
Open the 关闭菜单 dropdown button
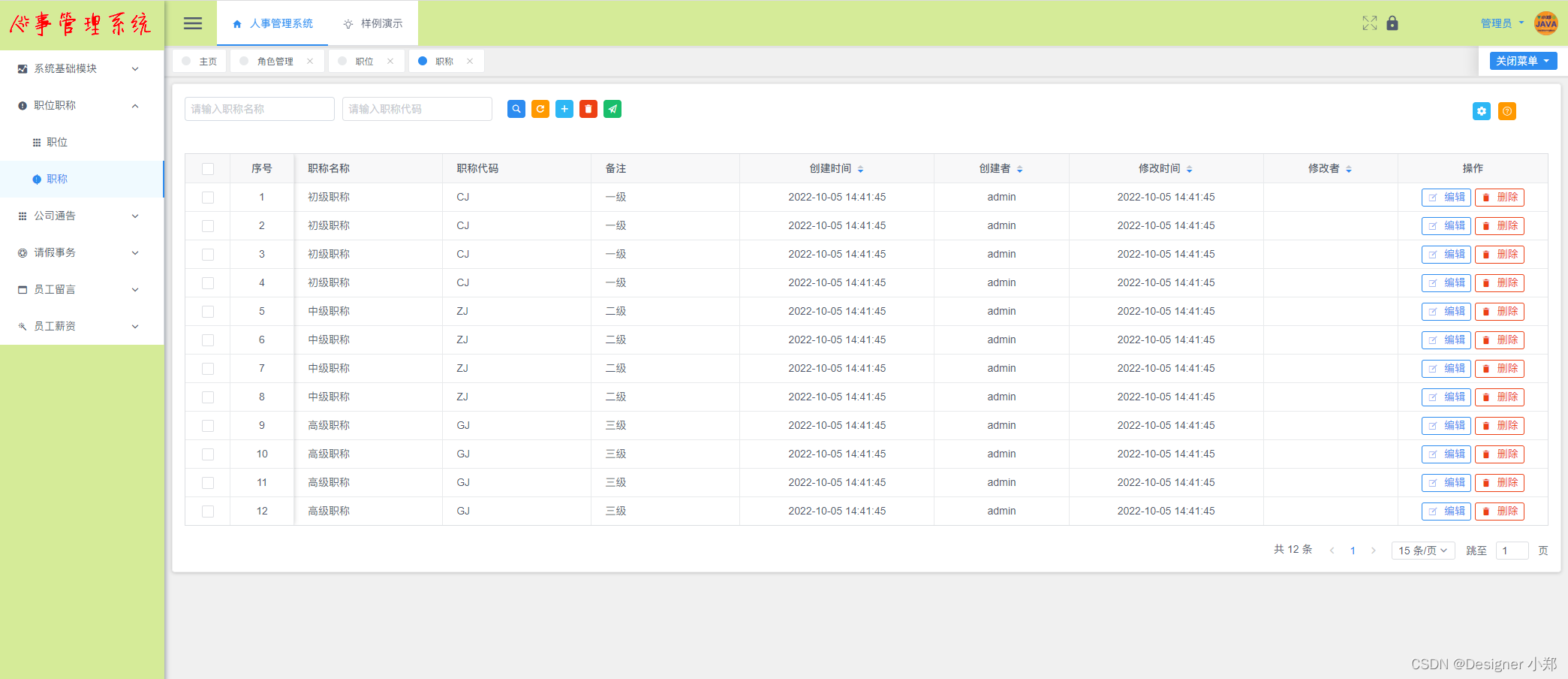pos(1522,61)
